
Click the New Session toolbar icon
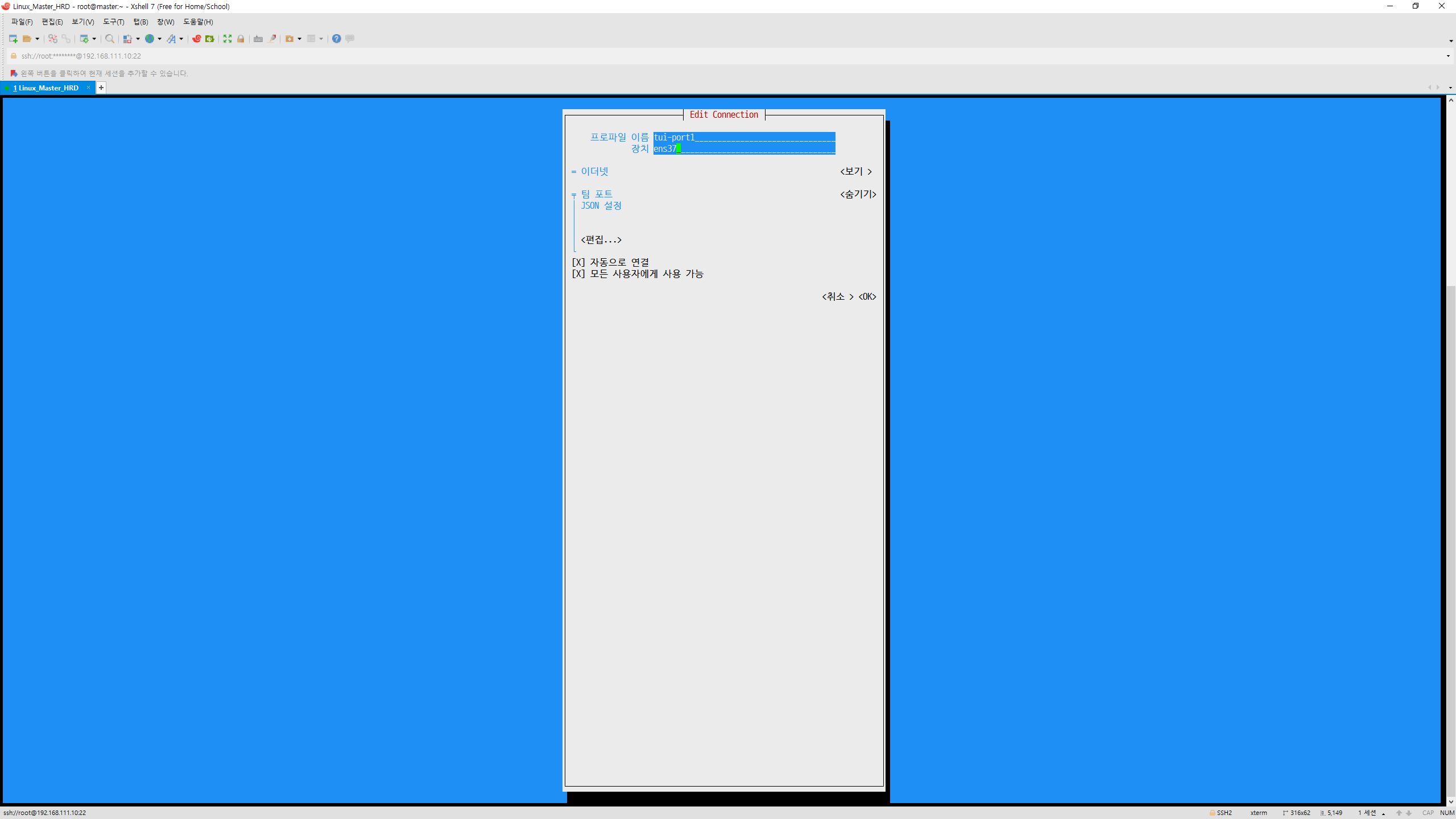point(13,39)
